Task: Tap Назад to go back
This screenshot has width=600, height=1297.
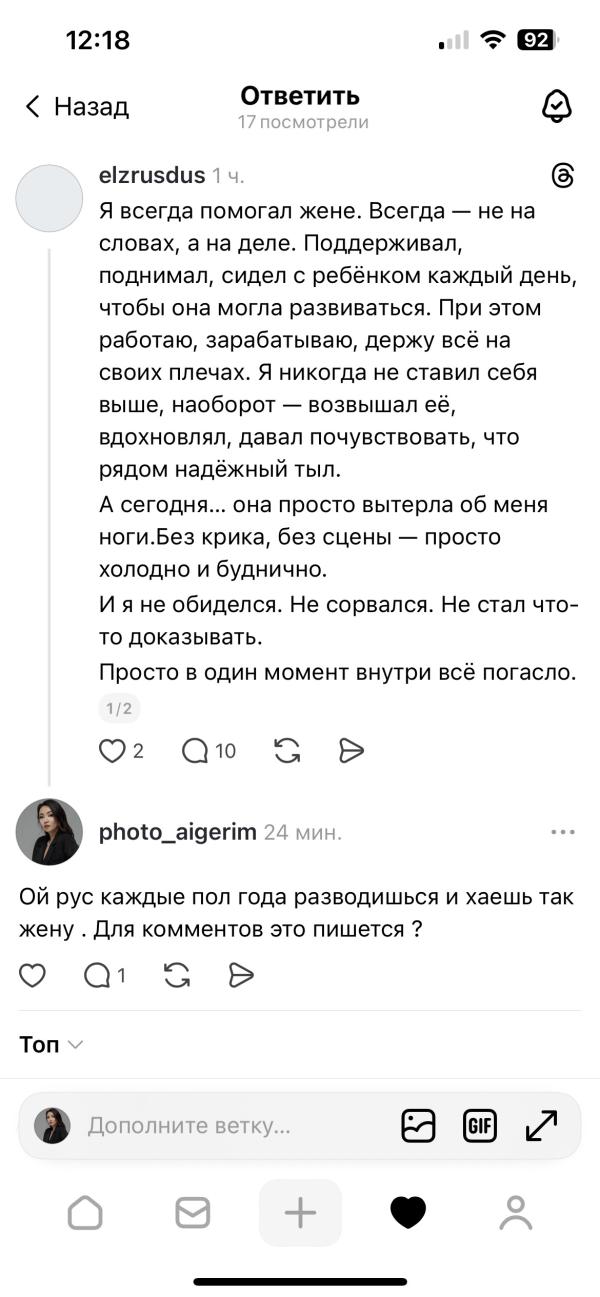Action: (x=75, y=106)
